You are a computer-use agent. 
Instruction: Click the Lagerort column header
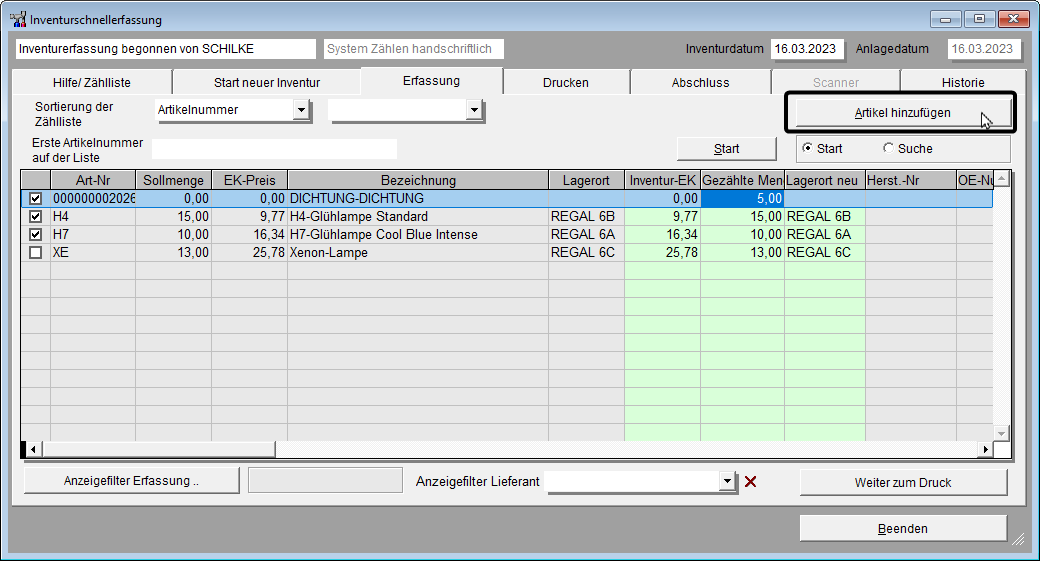tap(586, 180)
